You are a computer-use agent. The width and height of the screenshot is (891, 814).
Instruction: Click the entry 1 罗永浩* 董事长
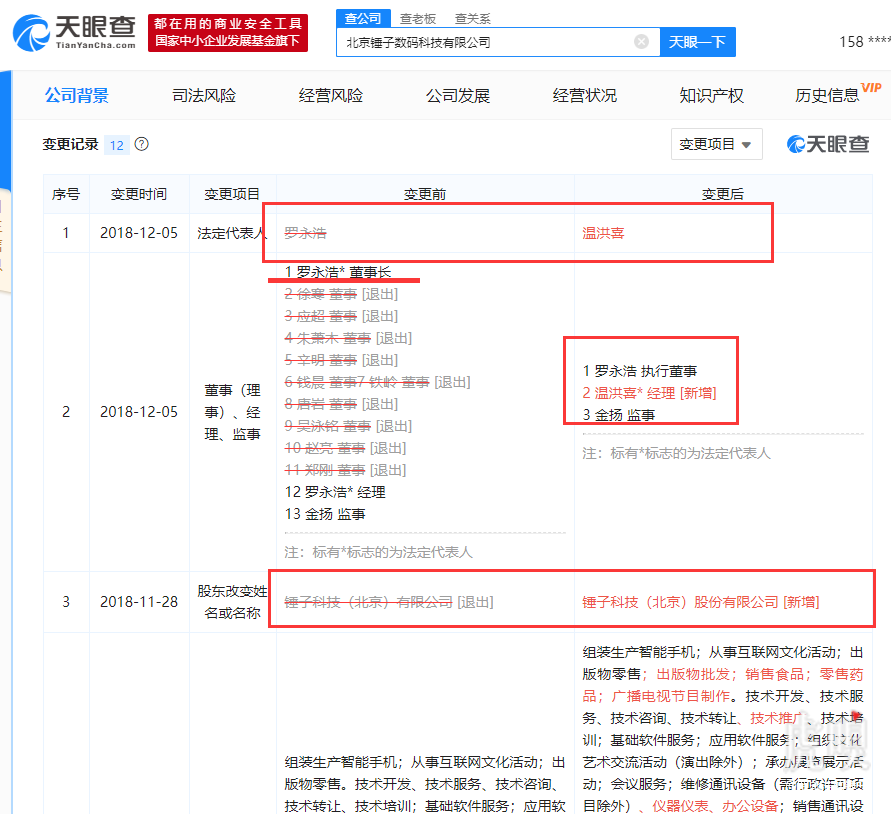click(338, 272)
